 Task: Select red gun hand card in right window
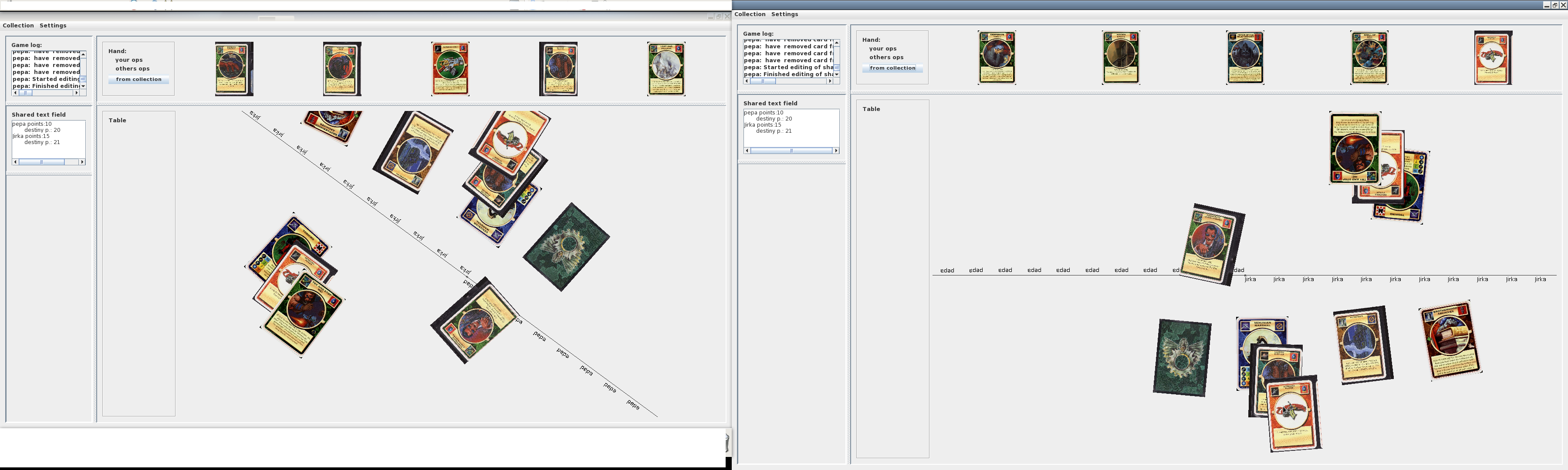click(1493, 58)
